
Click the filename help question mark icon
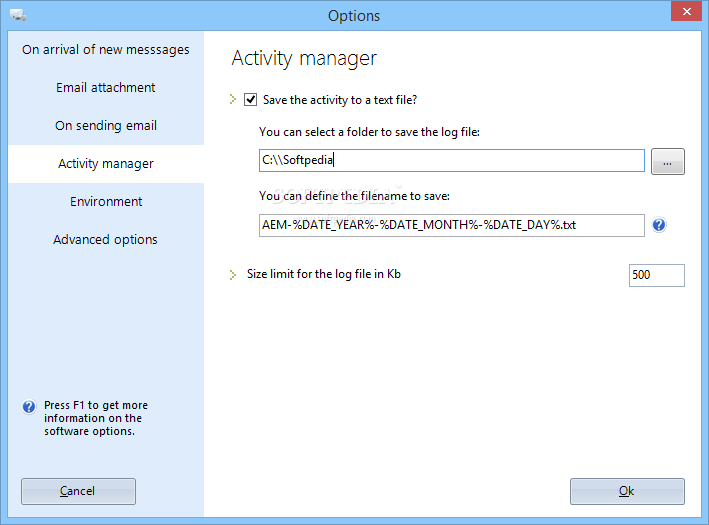(x=659, y=225)
